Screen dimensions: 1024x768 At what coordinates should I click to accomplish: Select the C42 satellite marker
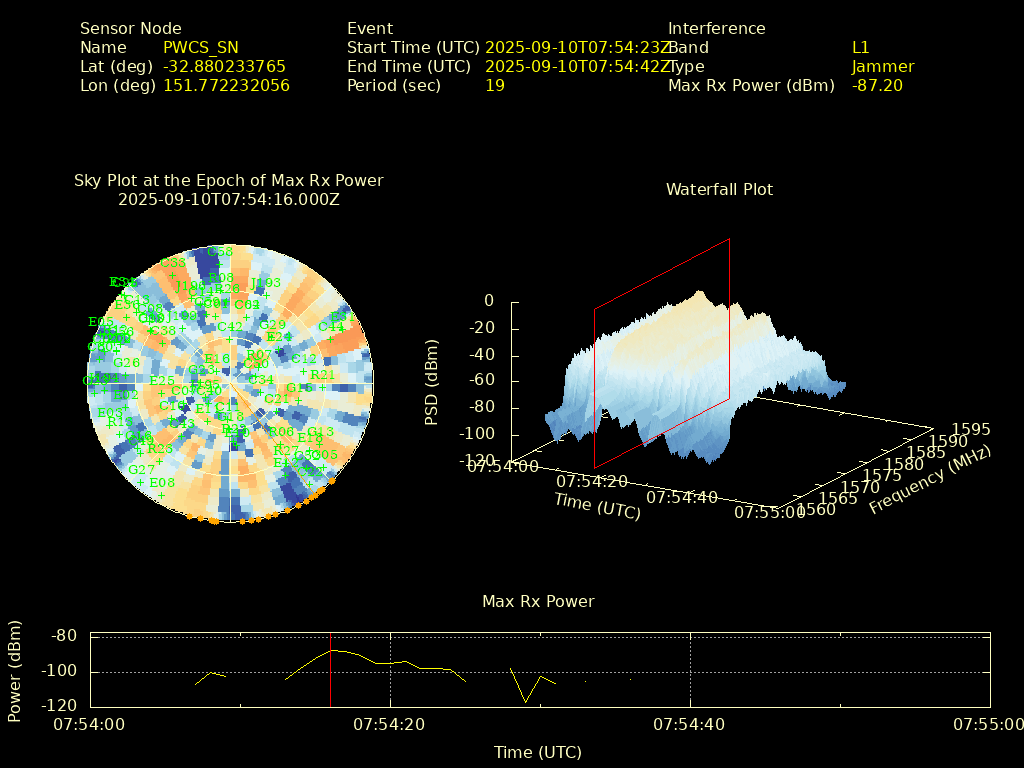[229, 339]
